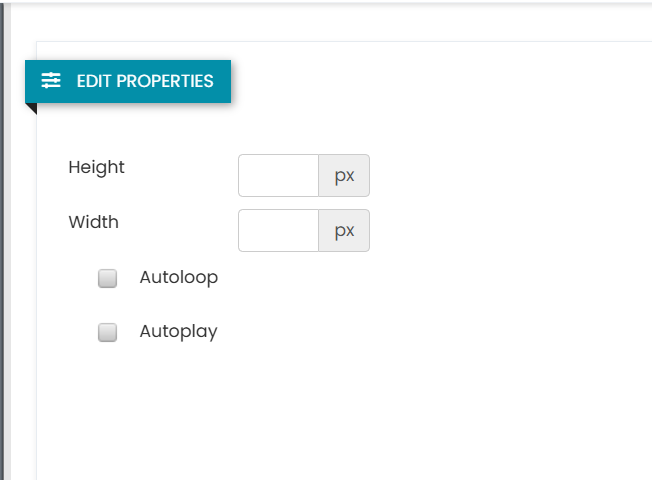Click the light gray strip beside the panel

click(x=7, y=241)
